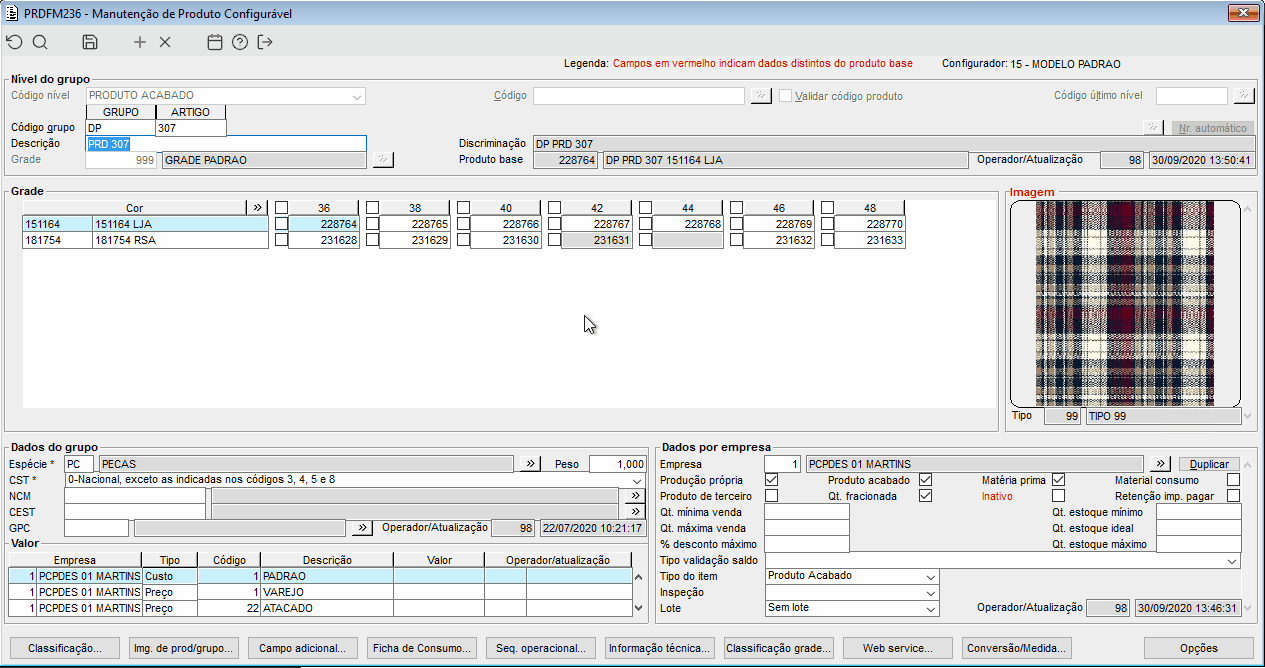The width and height of the screenshot is (1265, 668).
Task: Expand the Código nível dropdown
Action: 357,96
